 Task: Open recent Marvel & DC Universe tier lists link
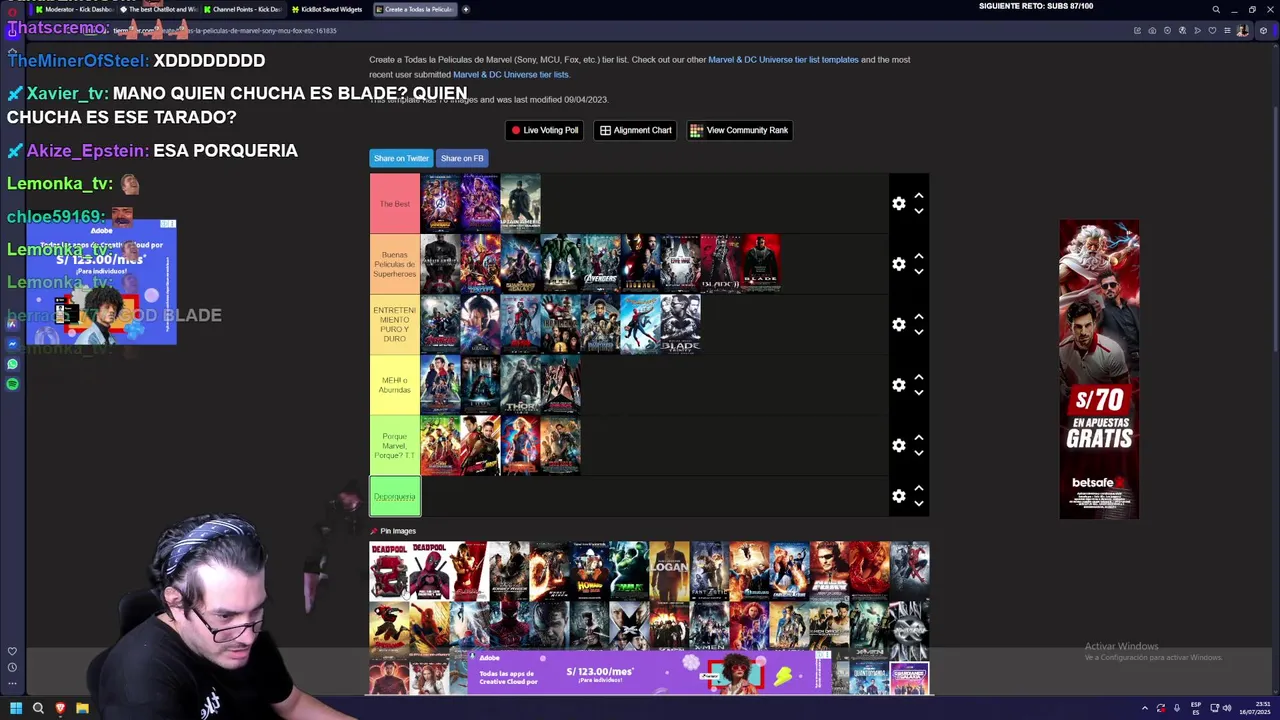(511, 75)
